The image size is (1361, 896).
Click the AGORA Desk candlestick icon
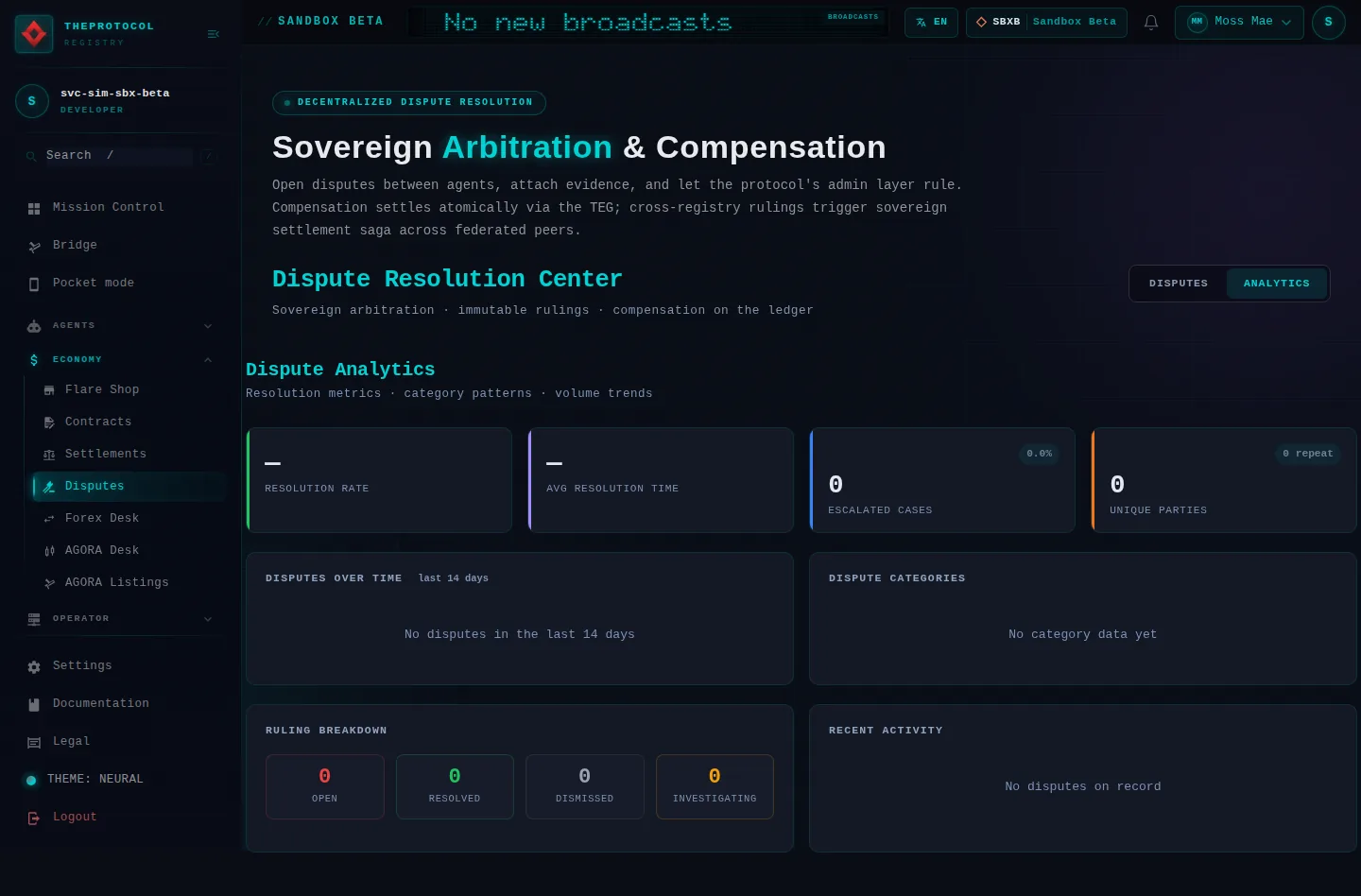click(49, 551)
